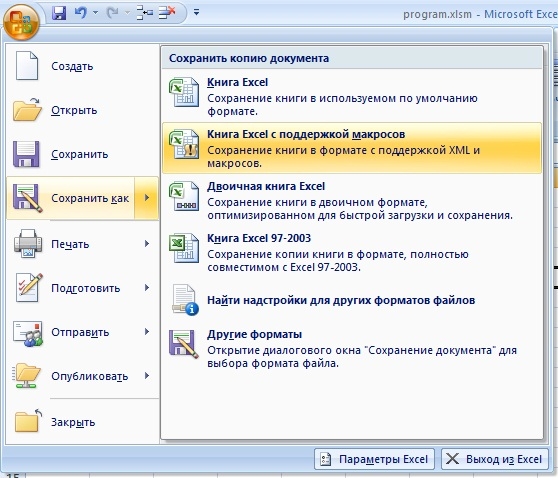558x478 pixels.
Task: Click description text 'совместимом с Excel 97-2003.'
Action: [x=284, y=267]
